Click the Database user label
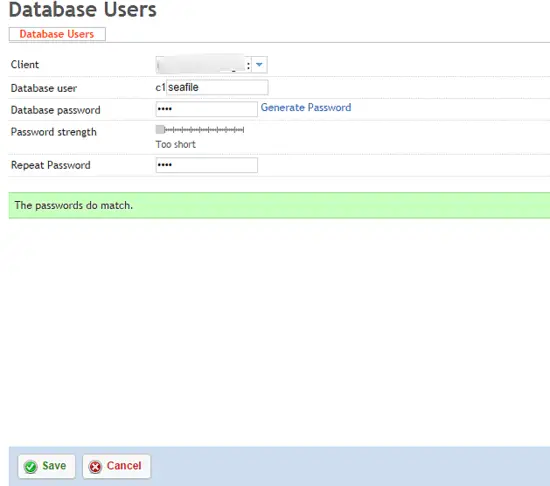The width and height of the screenshot is (550, 486). 44,88
